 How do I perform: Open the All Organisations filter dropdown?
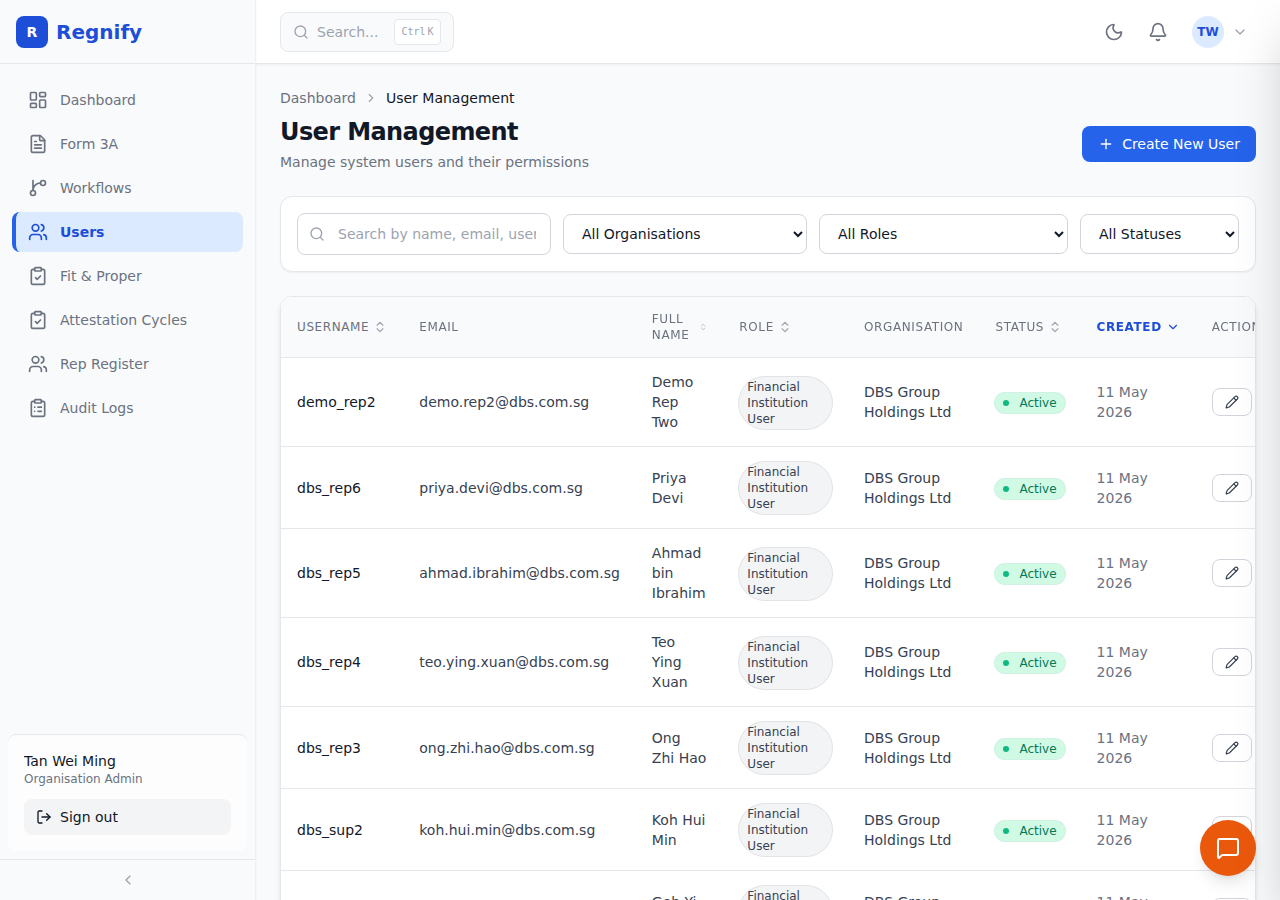coord(685,234)
